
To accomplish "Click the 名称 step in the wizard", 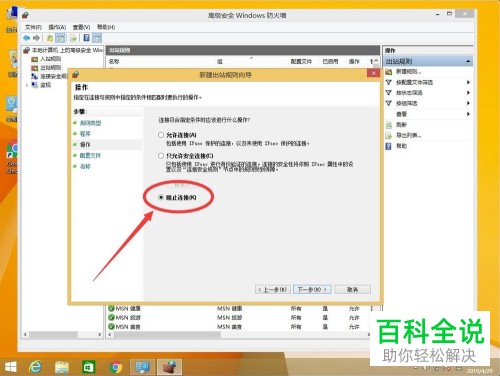I will click(x=85, y=166).
